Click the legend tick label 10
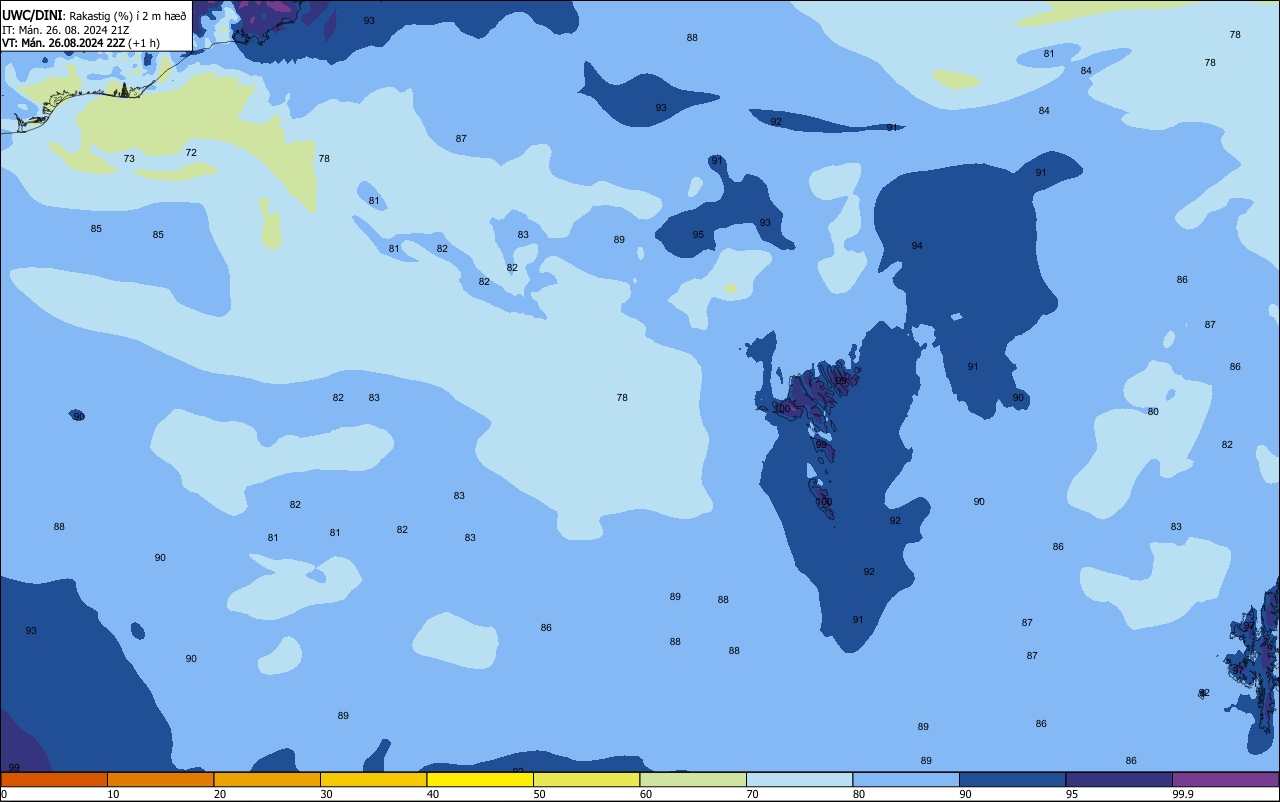The image size is (1280, 802). click(113, 794)
